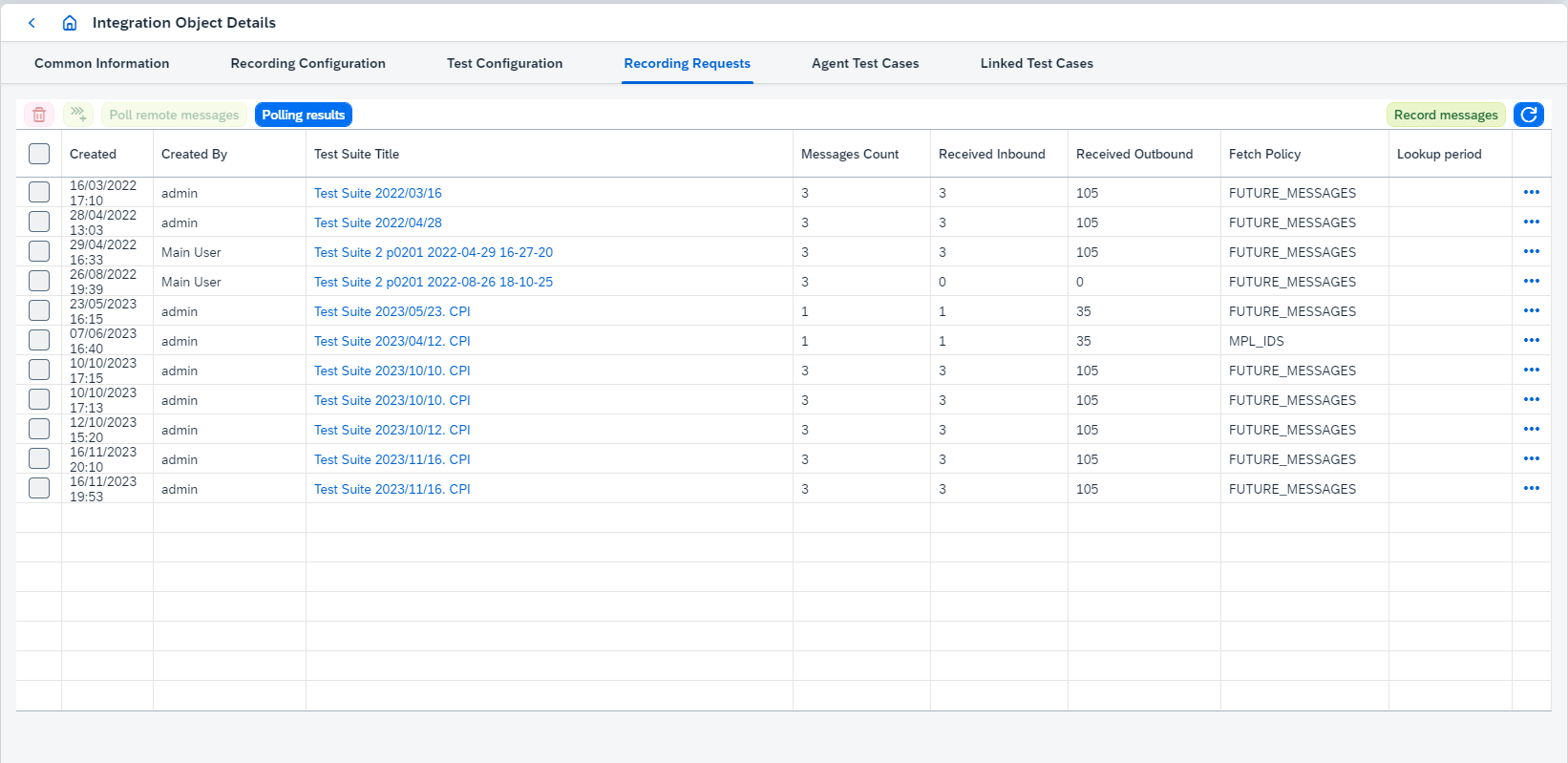Open actions menu for 2022-08-26 18-10-25 row
The width and height of the screenshot is (1568, 763).
point(1532,281)
